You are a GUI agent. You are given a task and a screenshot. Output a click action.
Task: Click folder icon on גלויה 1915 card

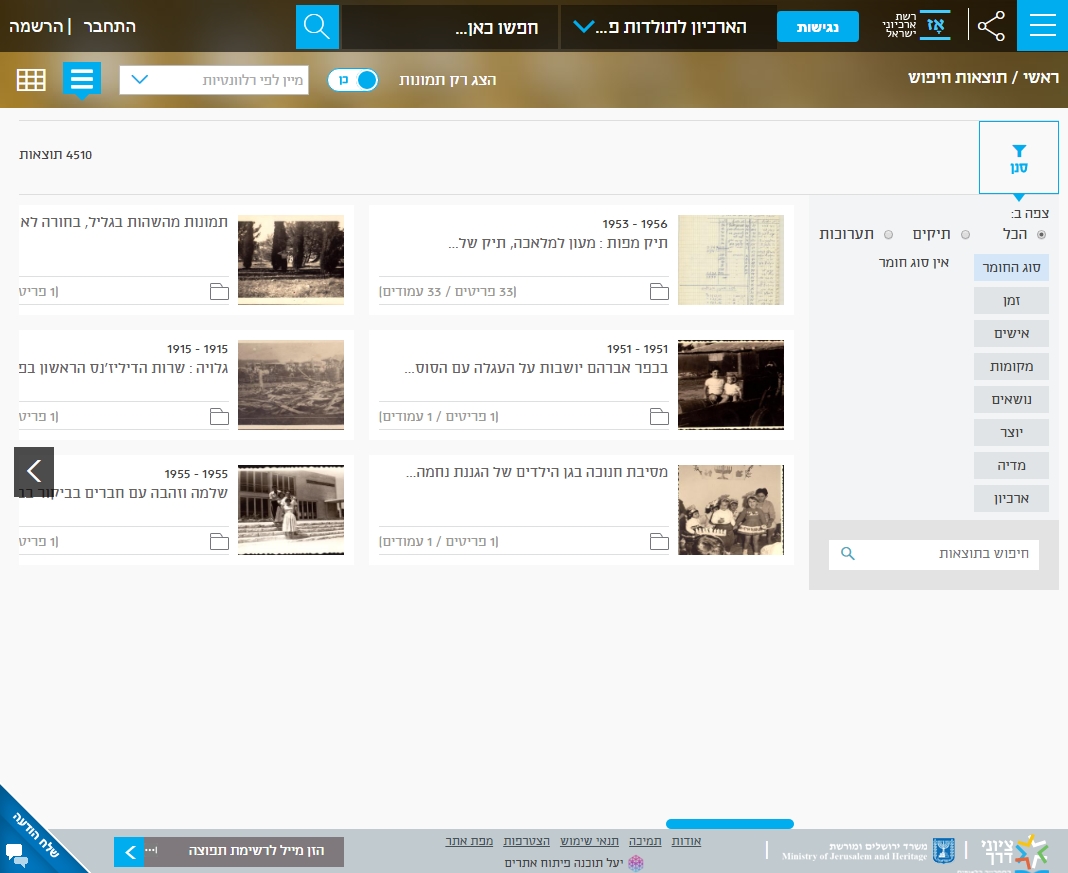point(219,416)
